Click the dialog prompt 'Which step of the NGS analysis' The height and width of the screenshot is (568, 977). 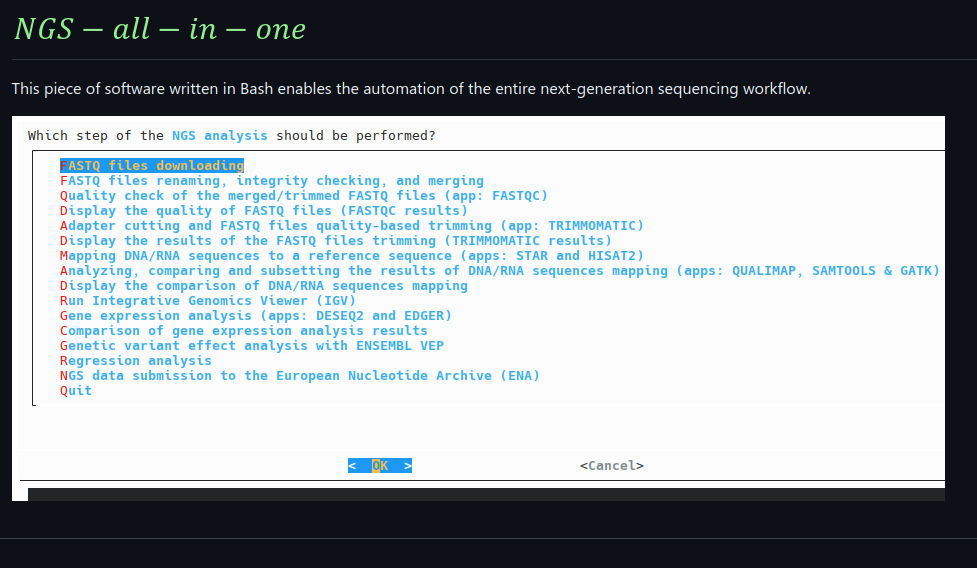(232, 136)
